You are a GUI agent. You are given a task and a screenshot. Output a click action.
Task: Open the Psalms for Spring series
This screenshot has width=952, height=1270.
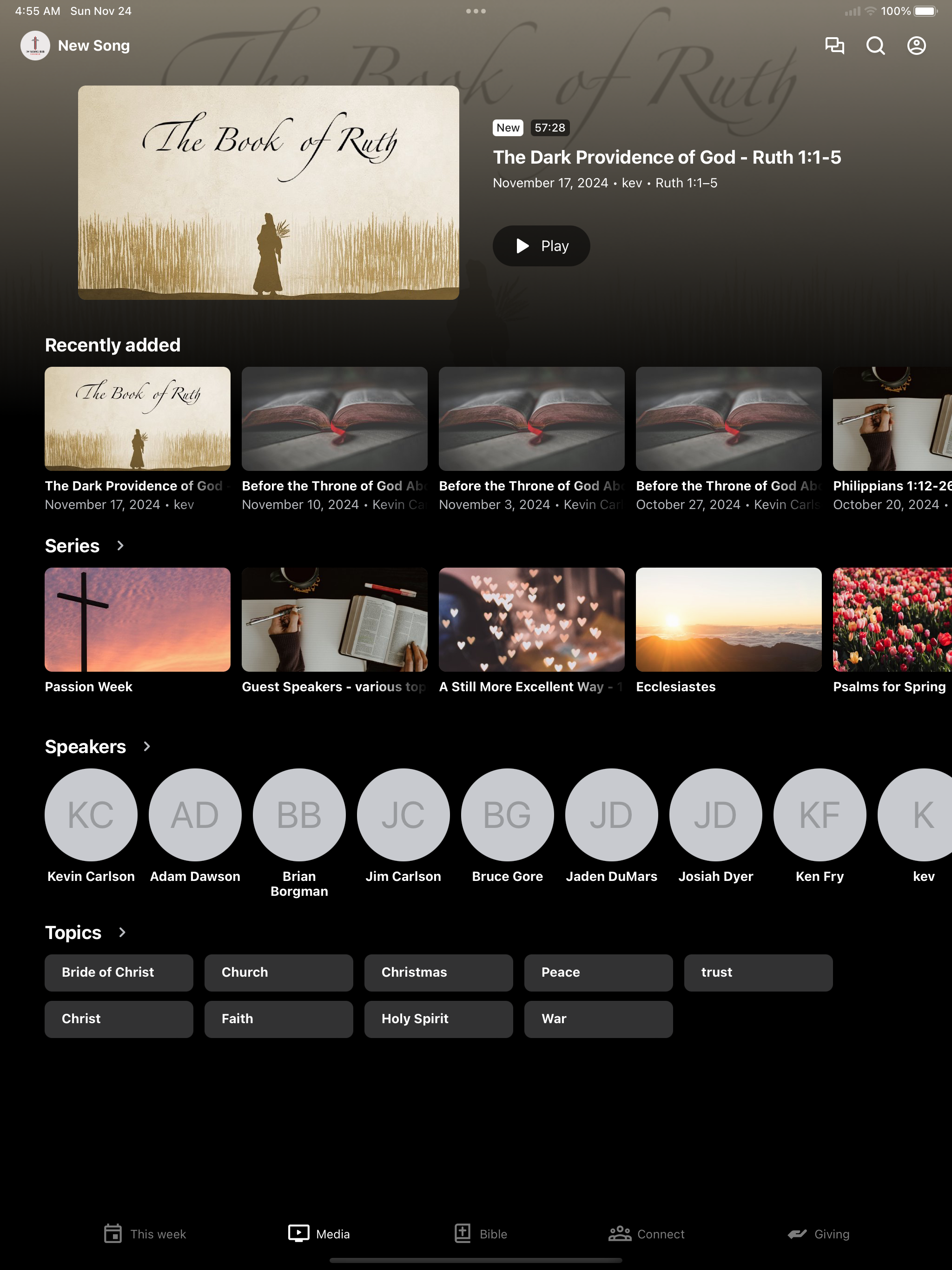click(x=892, y=620)
